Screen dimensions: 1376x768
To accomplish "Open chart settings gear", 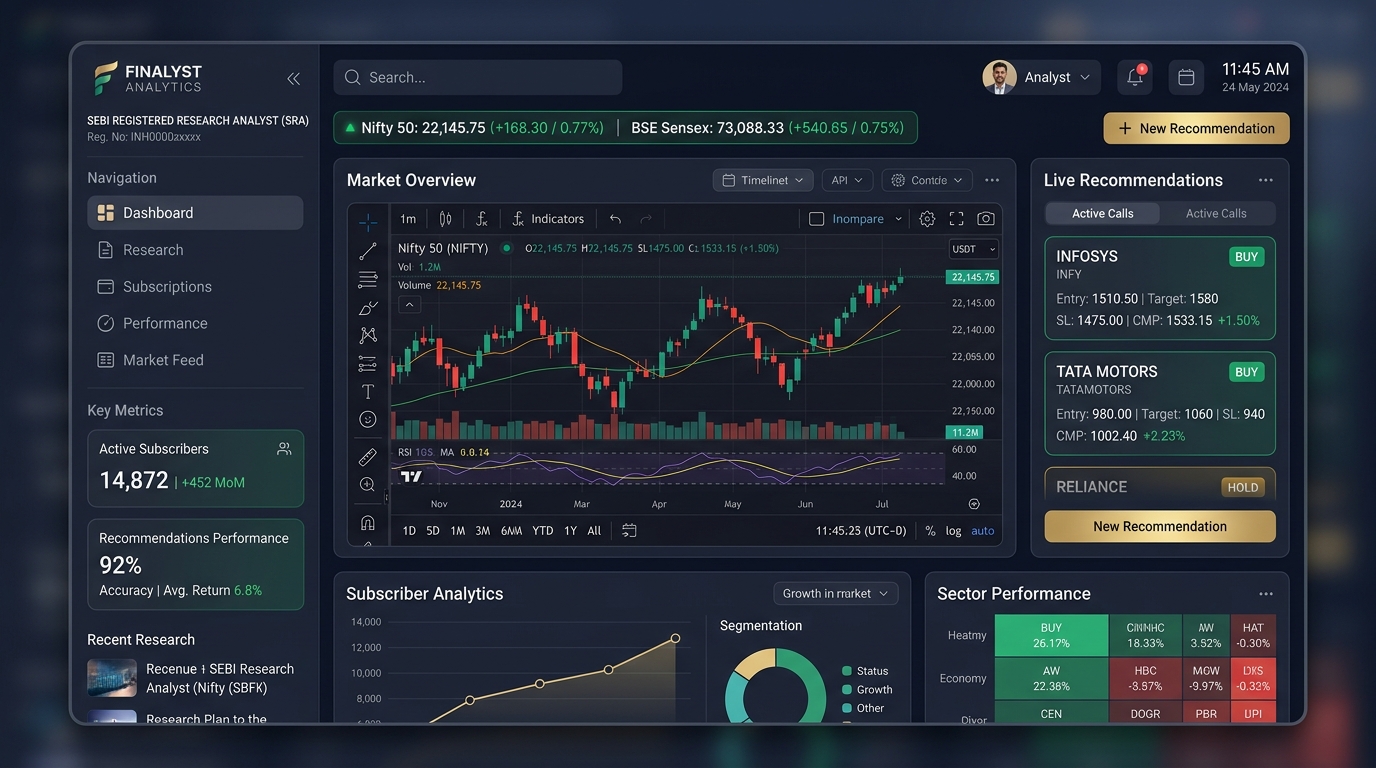I will [x=927, y=219].
